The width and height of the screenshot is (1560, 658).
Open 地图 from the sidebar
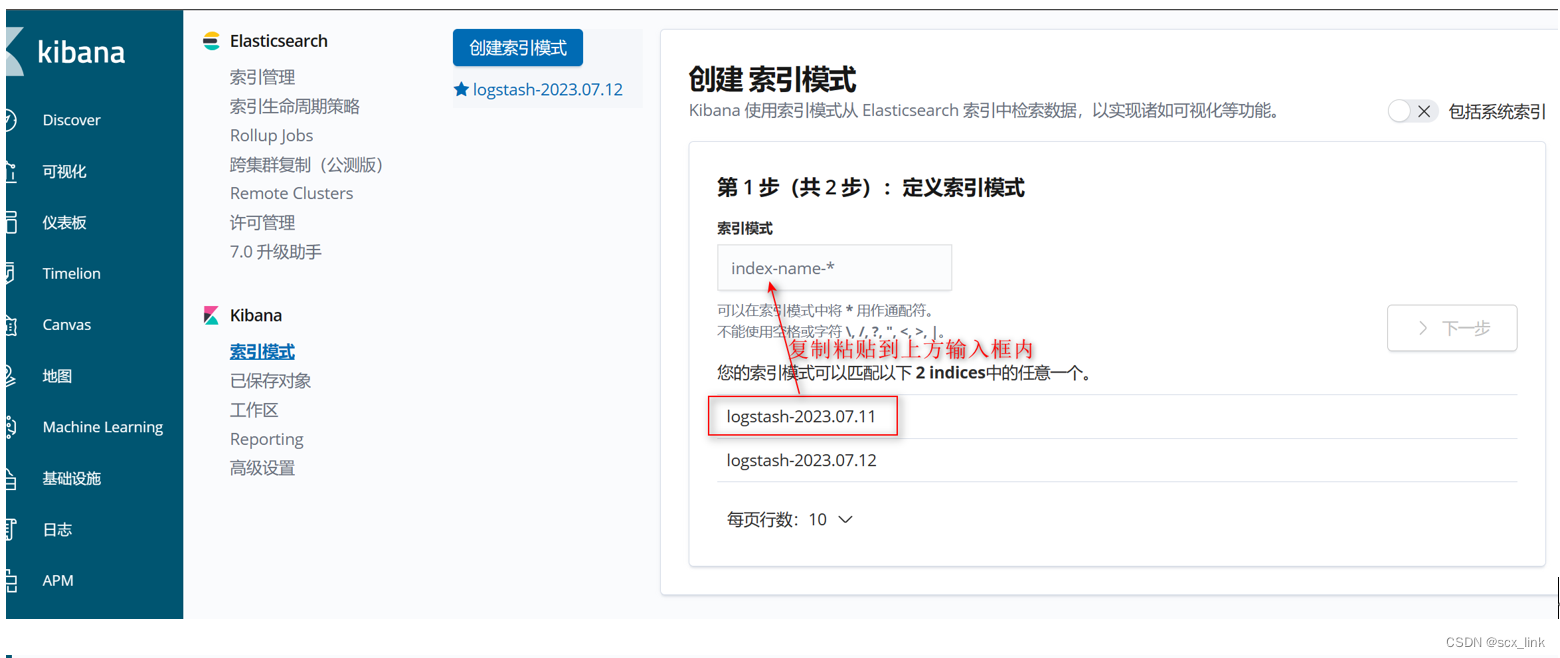(57, 376)
